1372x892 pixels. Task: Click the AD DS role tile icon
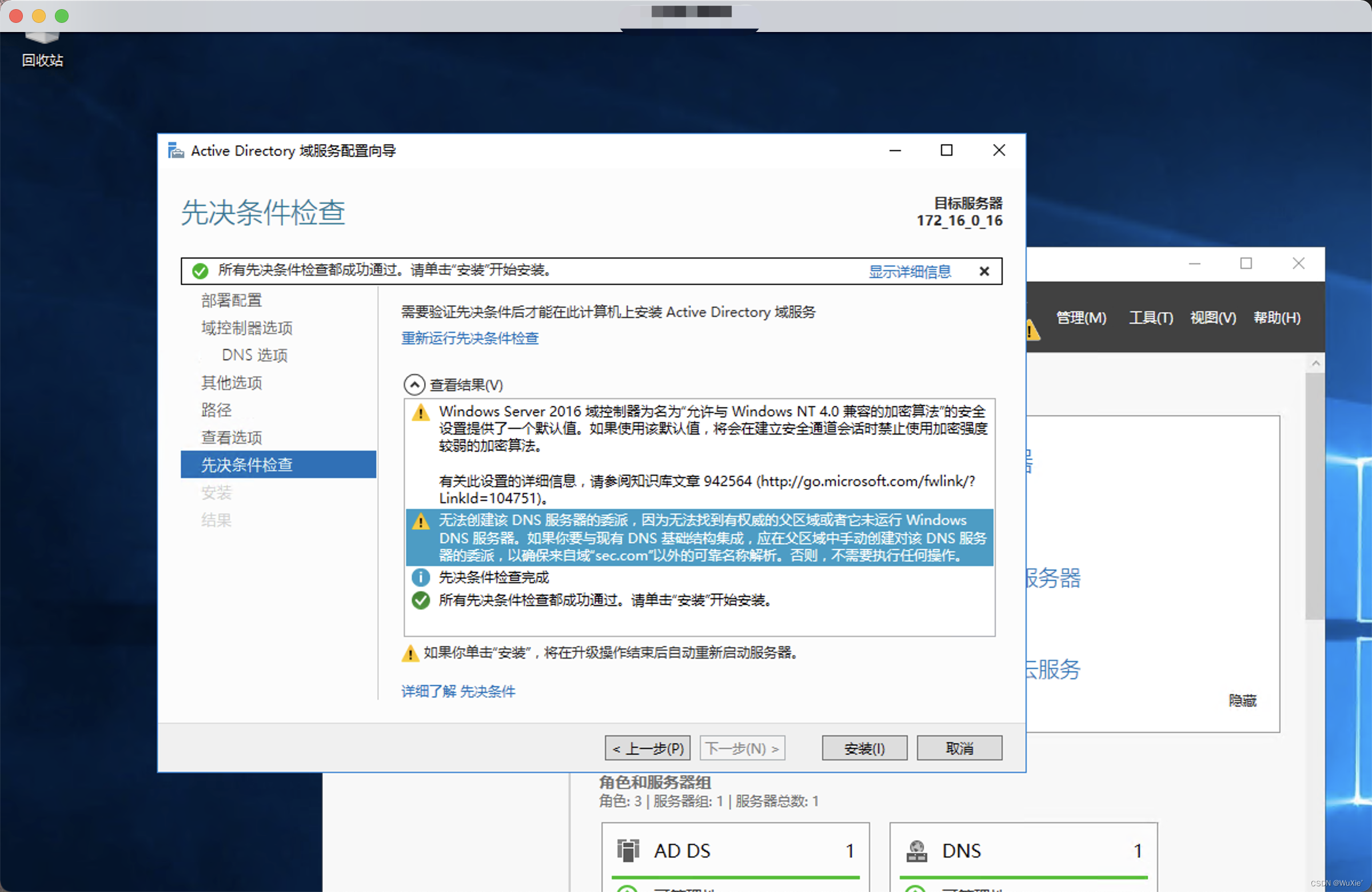tap(628, 850)
